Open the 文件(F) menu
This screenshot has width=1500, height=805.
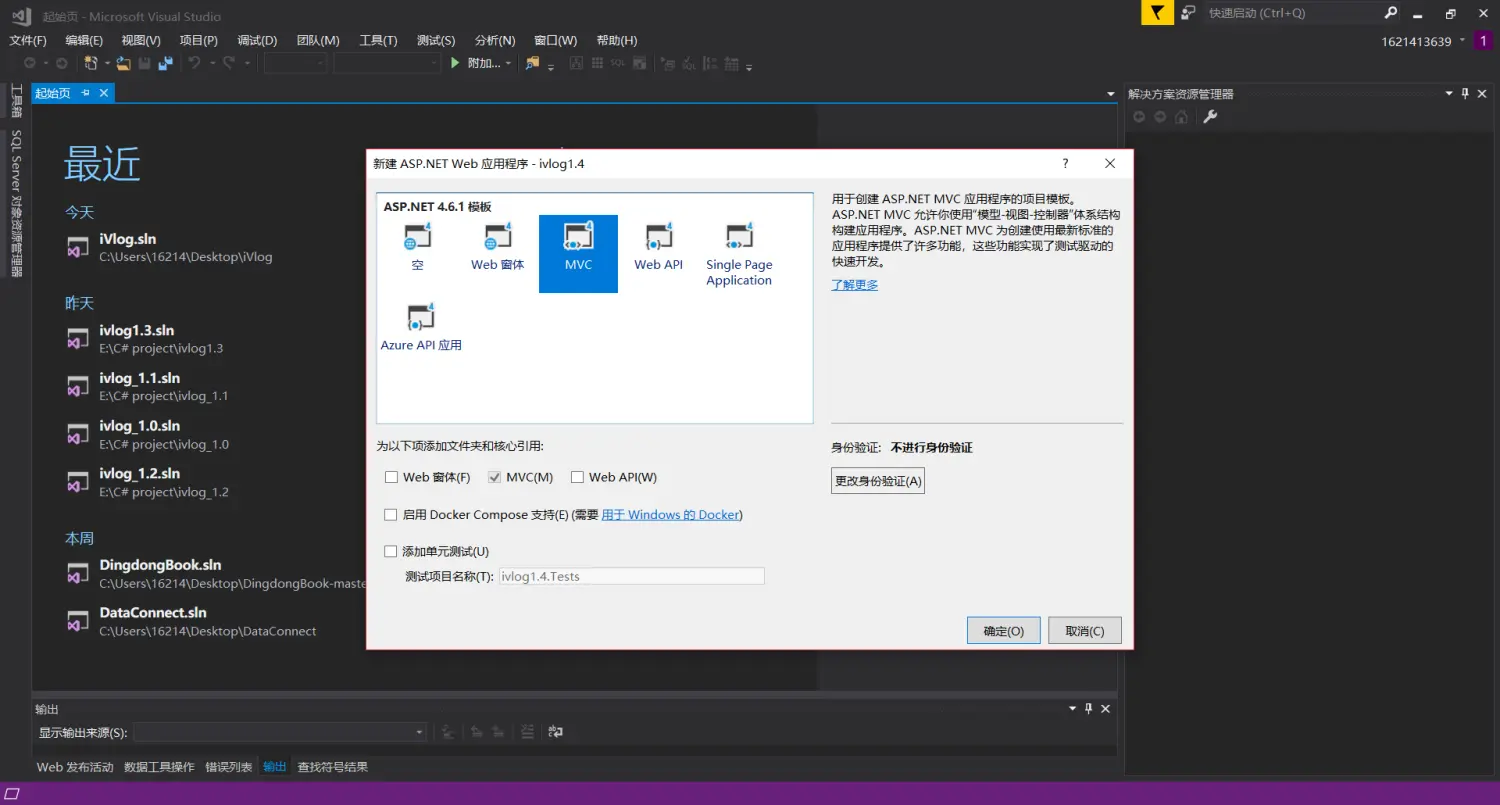[x=28, y=41]
